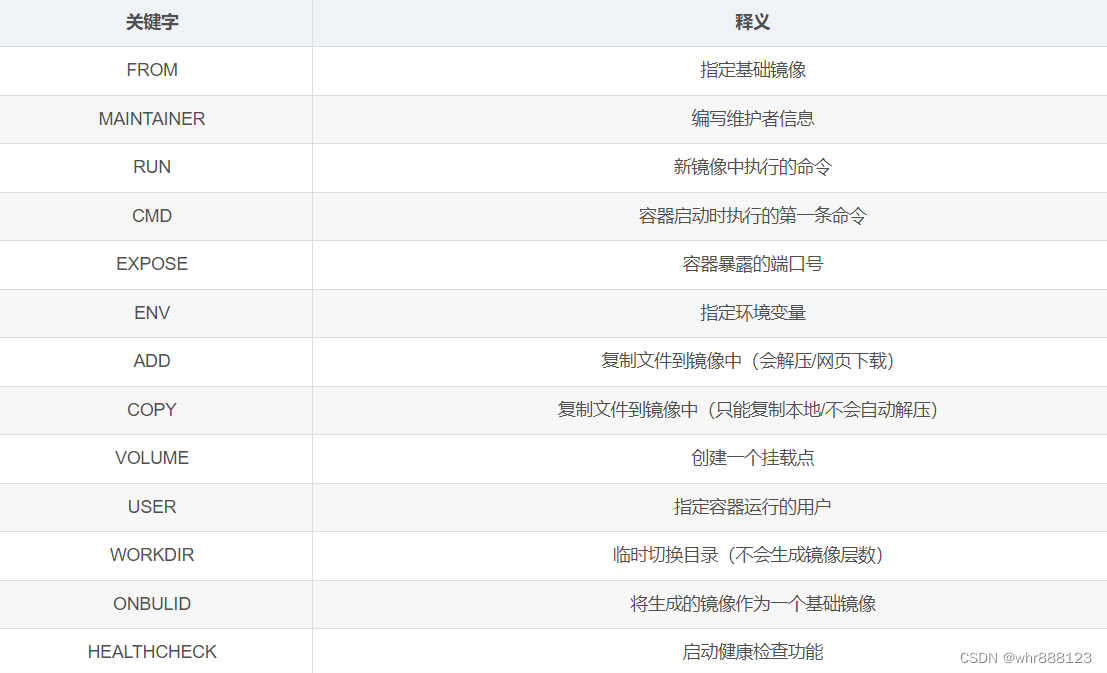Click the CSDN @whr888123 watermark

click(1025, 658)
